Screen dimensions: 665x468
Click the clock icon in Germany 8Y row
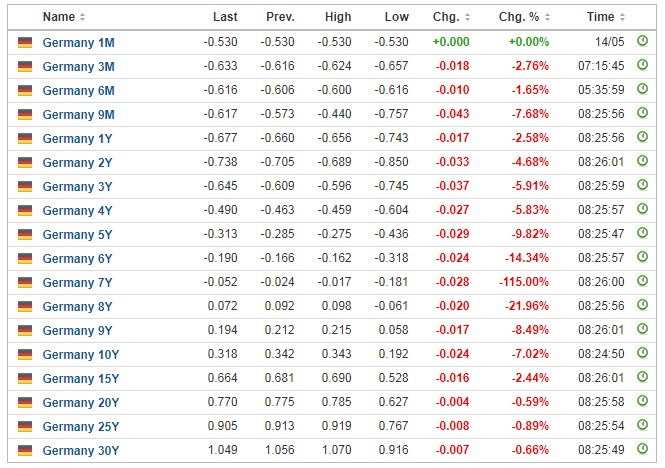[643, 305]
